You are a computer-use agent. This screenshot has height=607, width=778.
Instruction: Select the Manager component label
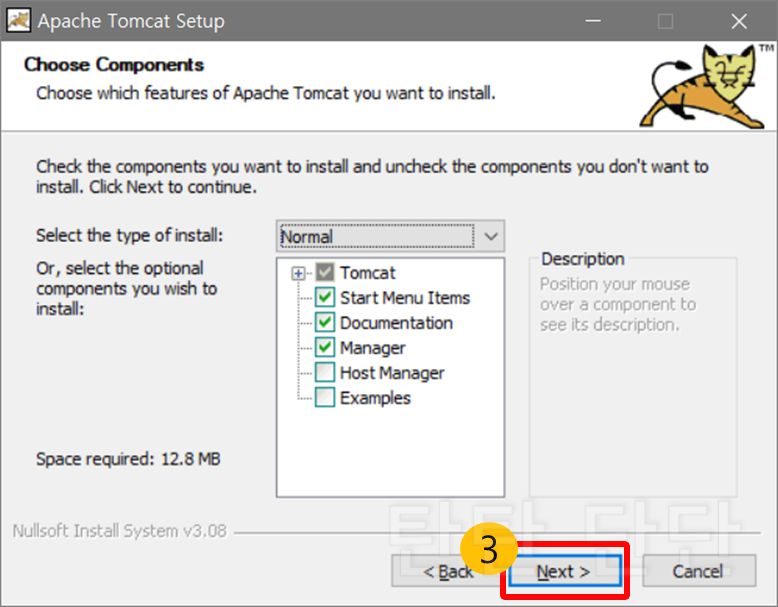coord(373,348)
